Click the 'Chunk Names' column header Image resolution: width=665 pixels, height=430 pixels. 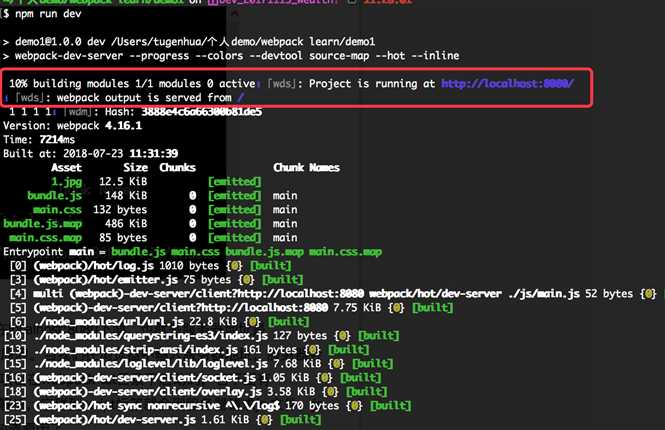[x=306, y=168]
